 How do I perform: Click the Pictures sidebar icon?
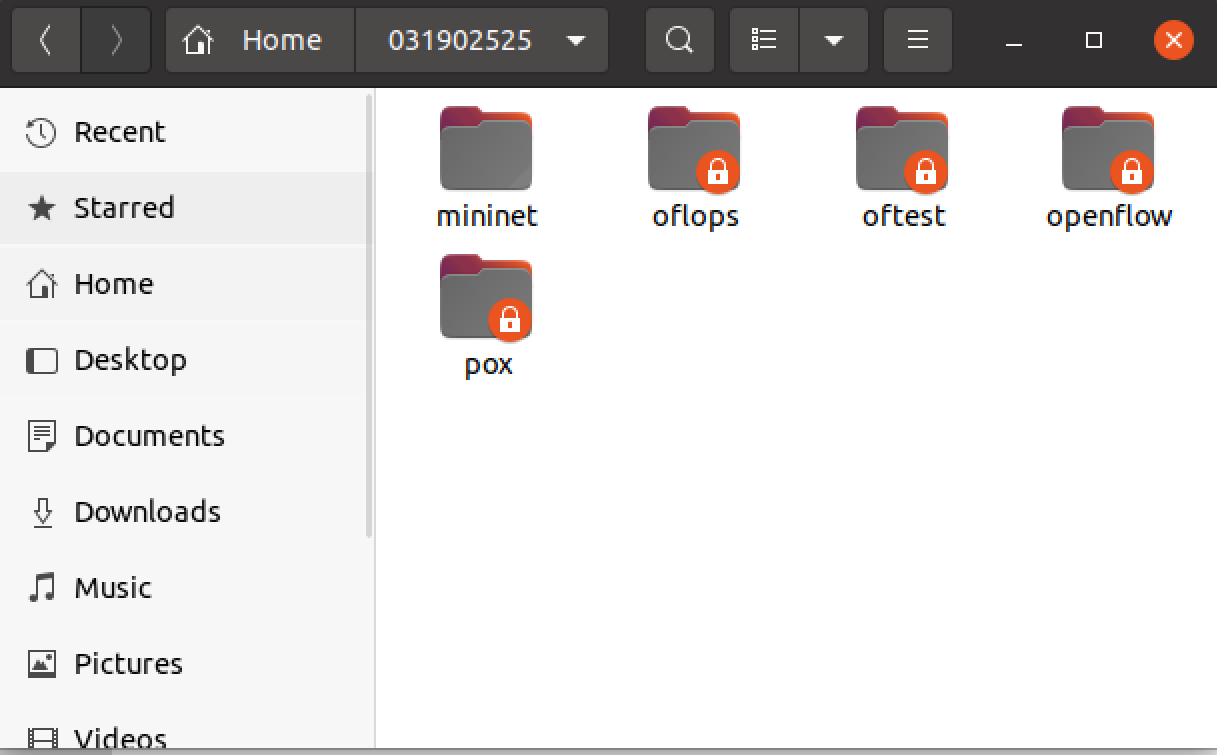click(x=42, y=663)
